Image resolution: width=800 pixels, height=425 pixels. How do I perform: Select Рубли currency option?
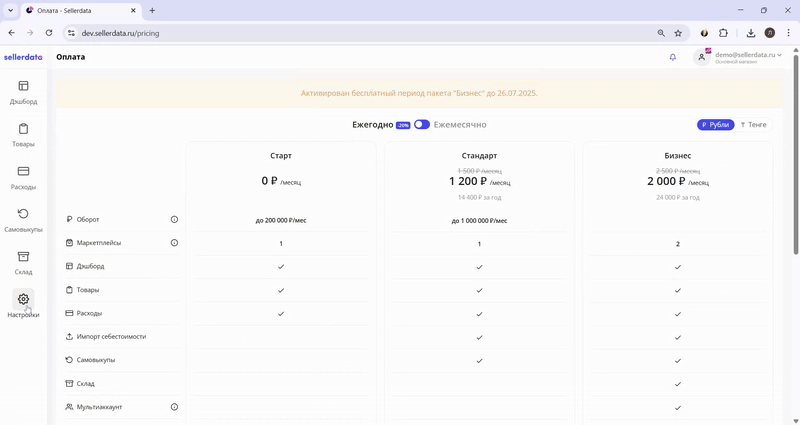point(715,125)
